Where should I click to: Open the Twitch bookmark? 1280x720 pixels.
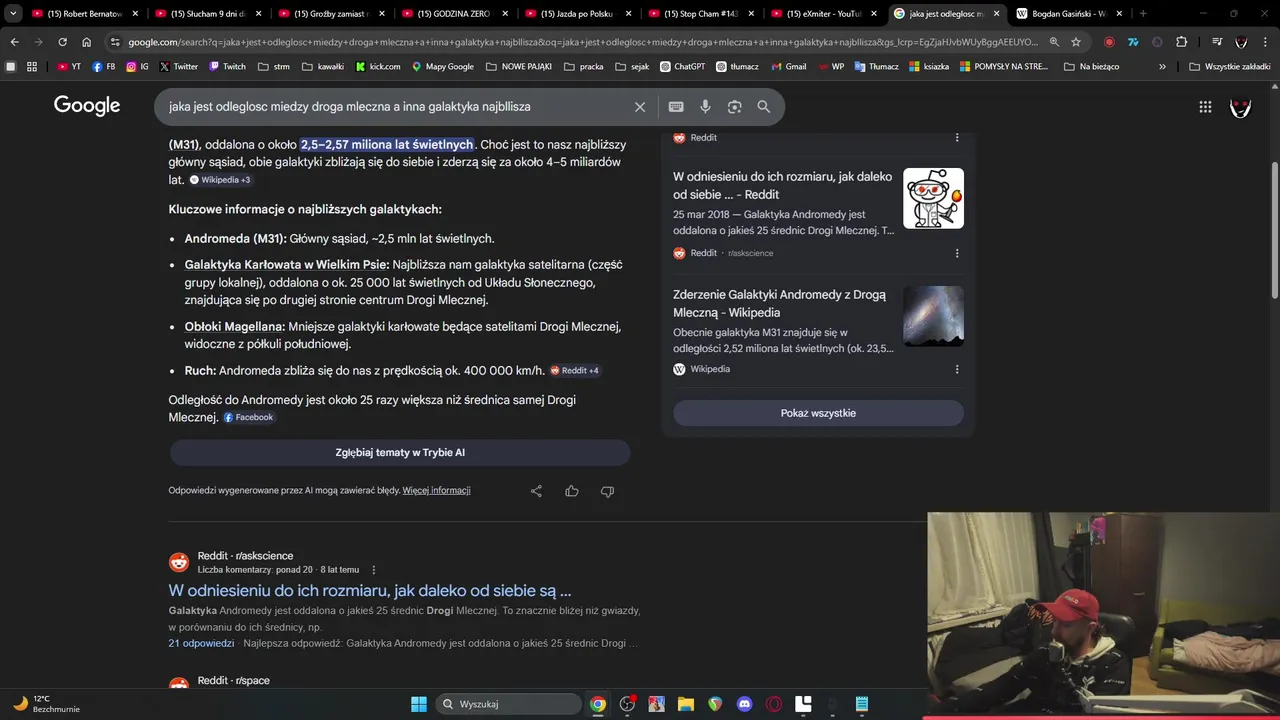227,66
